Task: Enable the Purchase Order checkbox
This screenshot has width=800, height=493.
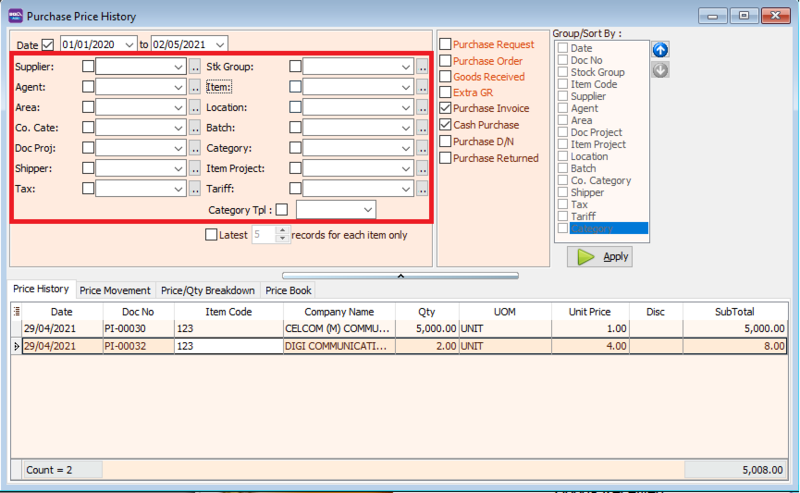Action: tap(445, 61)
